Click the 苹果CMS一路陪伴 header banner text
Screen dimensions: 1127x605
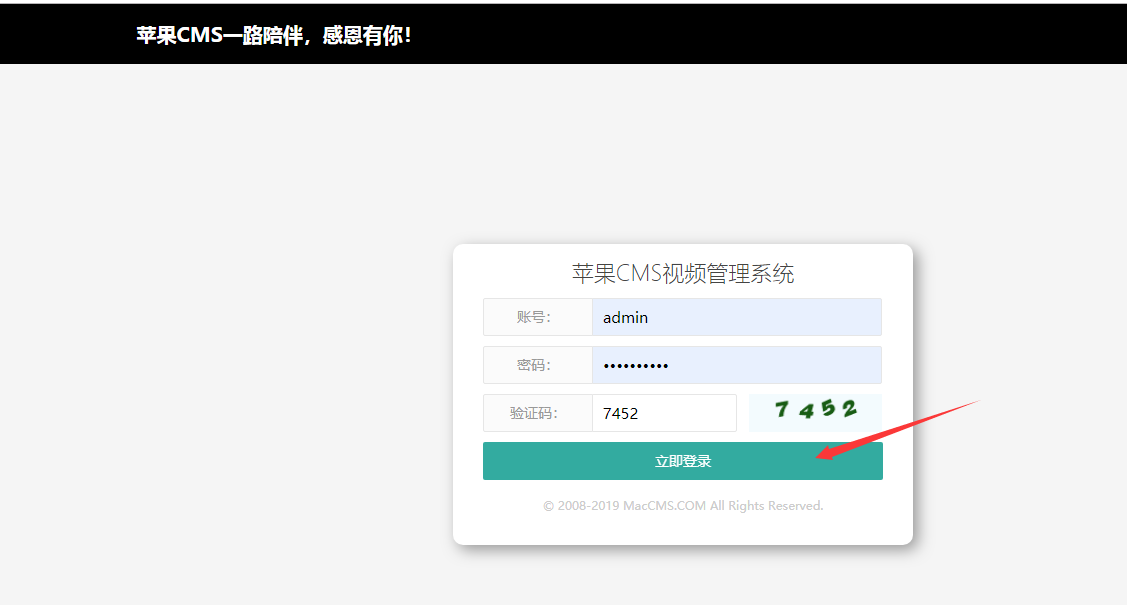point(274,34)
